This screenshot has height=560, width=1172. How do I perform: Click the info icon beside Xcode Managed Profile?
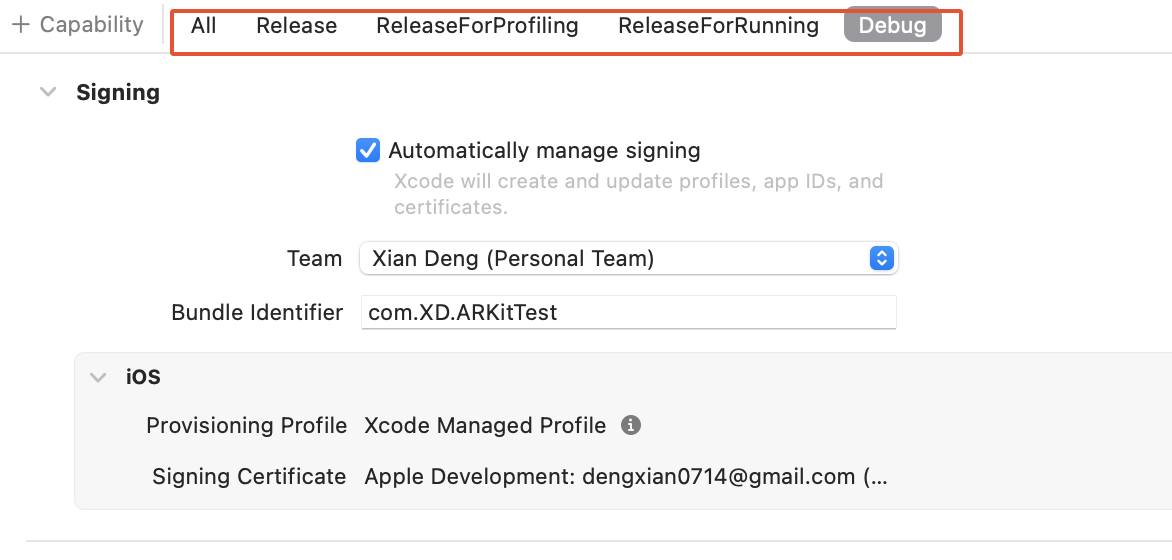(630, 425)
